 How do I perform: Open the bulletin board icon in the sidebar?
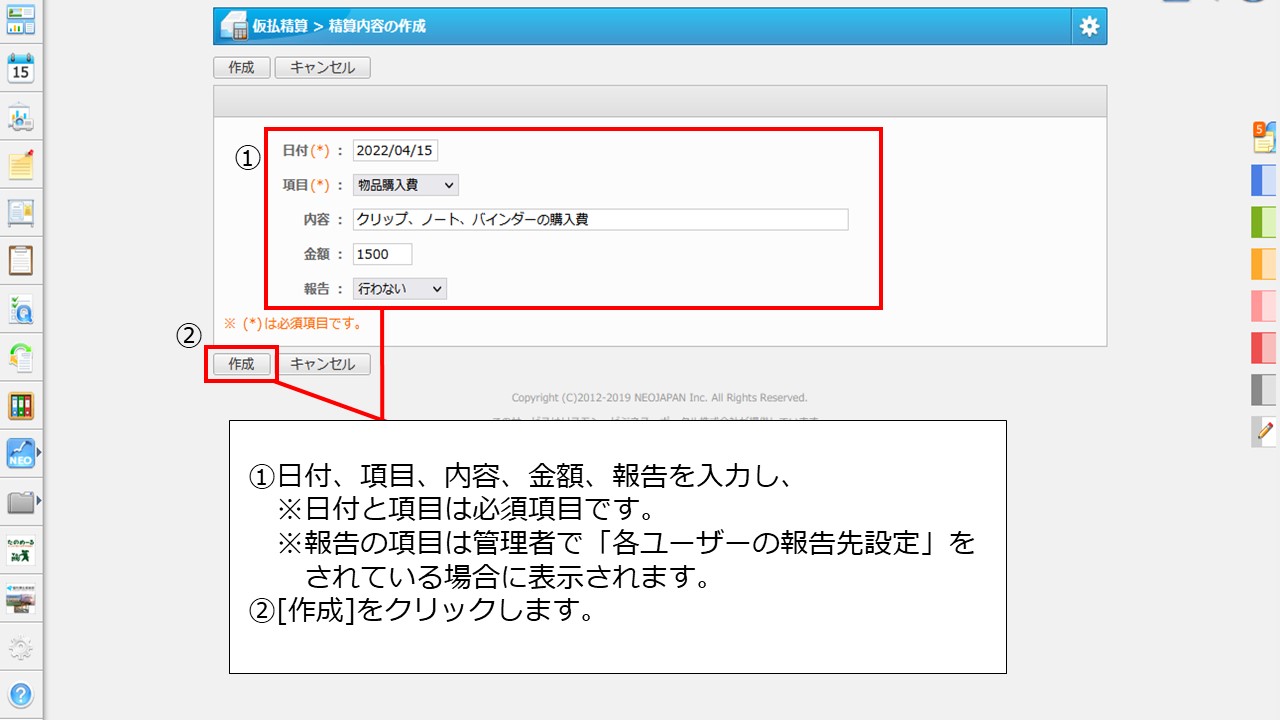pos(21,212)
